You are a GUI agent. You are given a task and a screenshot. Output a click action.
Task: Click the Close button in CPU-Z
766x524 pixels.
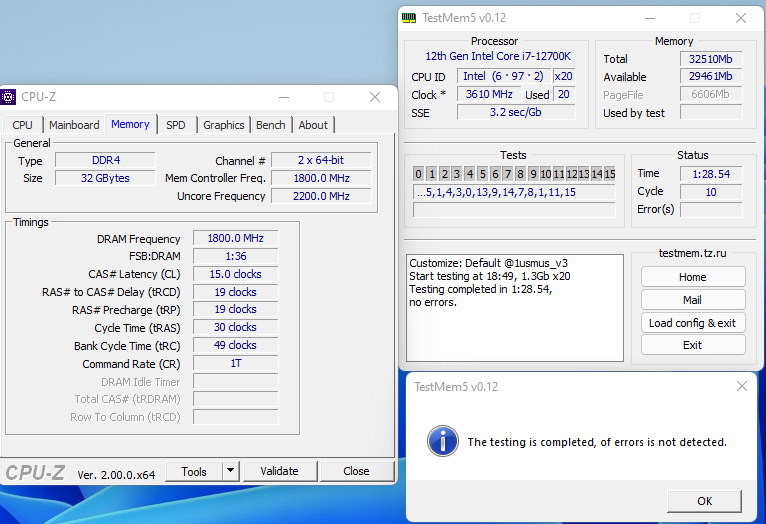356,471
